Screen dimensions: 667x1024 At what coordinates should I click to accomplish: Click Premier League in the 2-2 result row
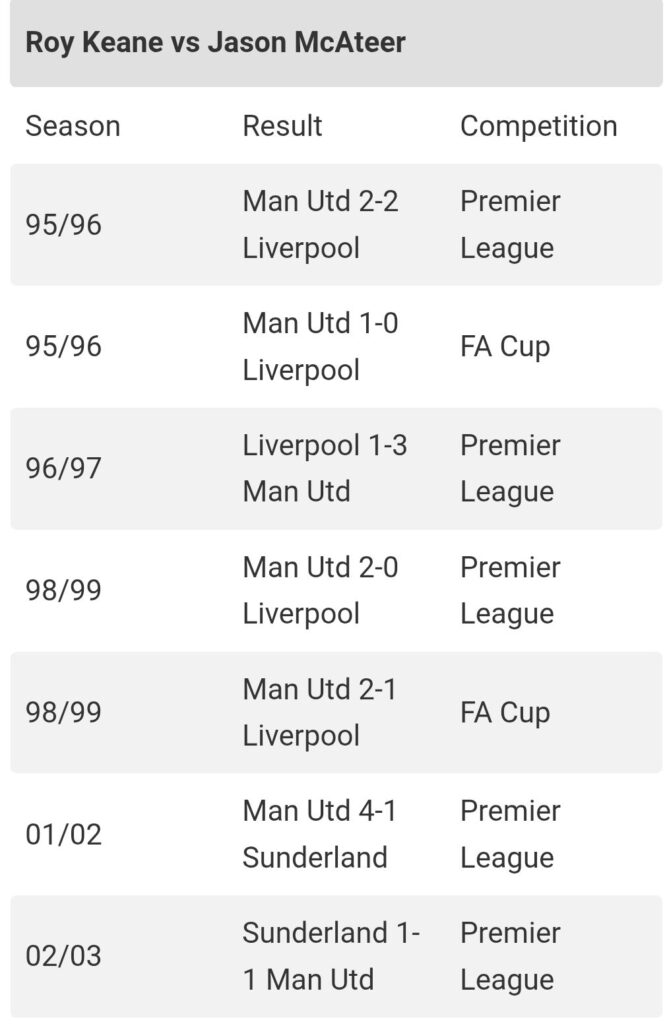pos(510,224)
